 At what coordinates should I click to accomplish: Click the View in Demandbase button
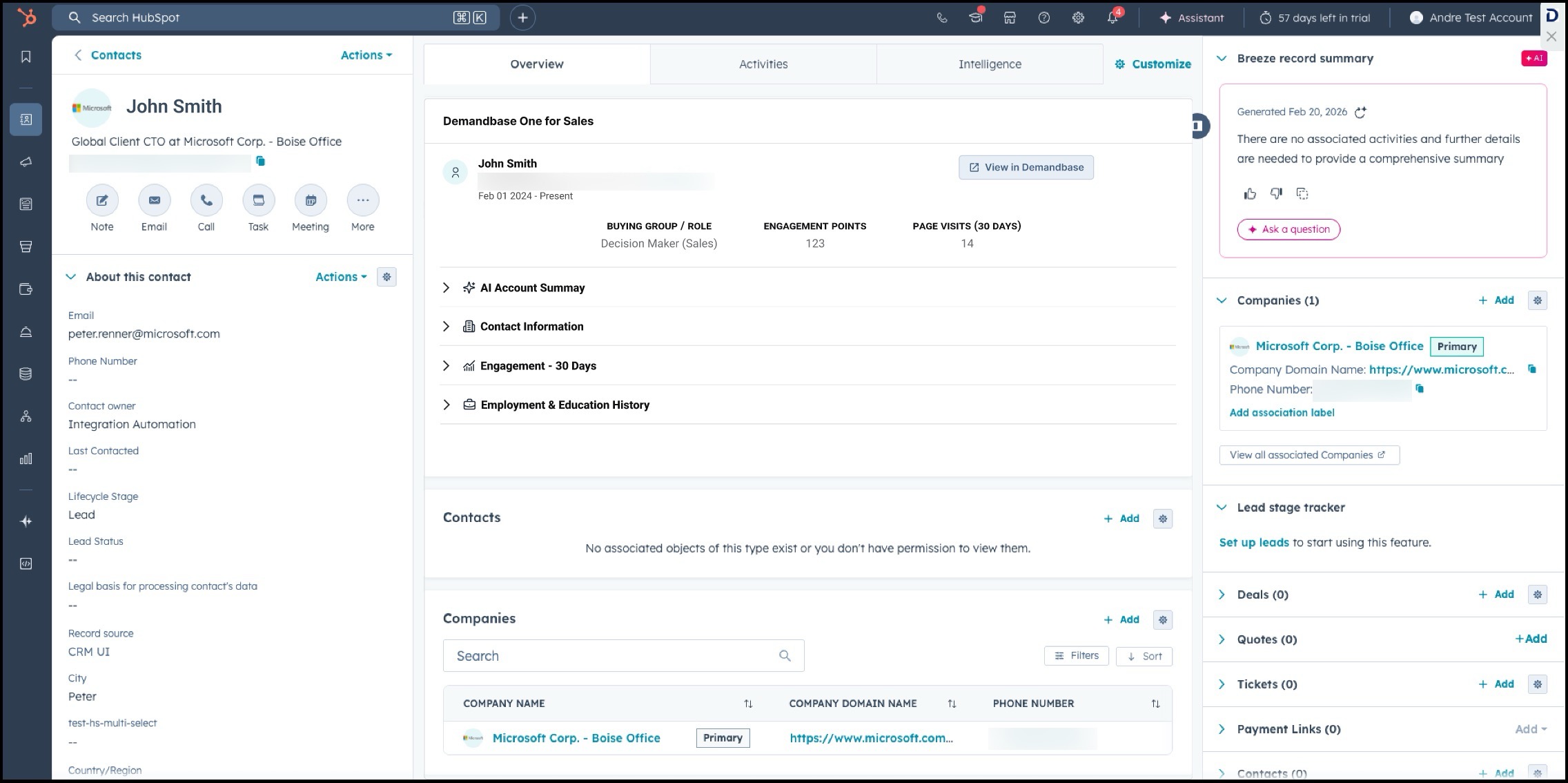pyautogui.click(x=1026, y=167)
